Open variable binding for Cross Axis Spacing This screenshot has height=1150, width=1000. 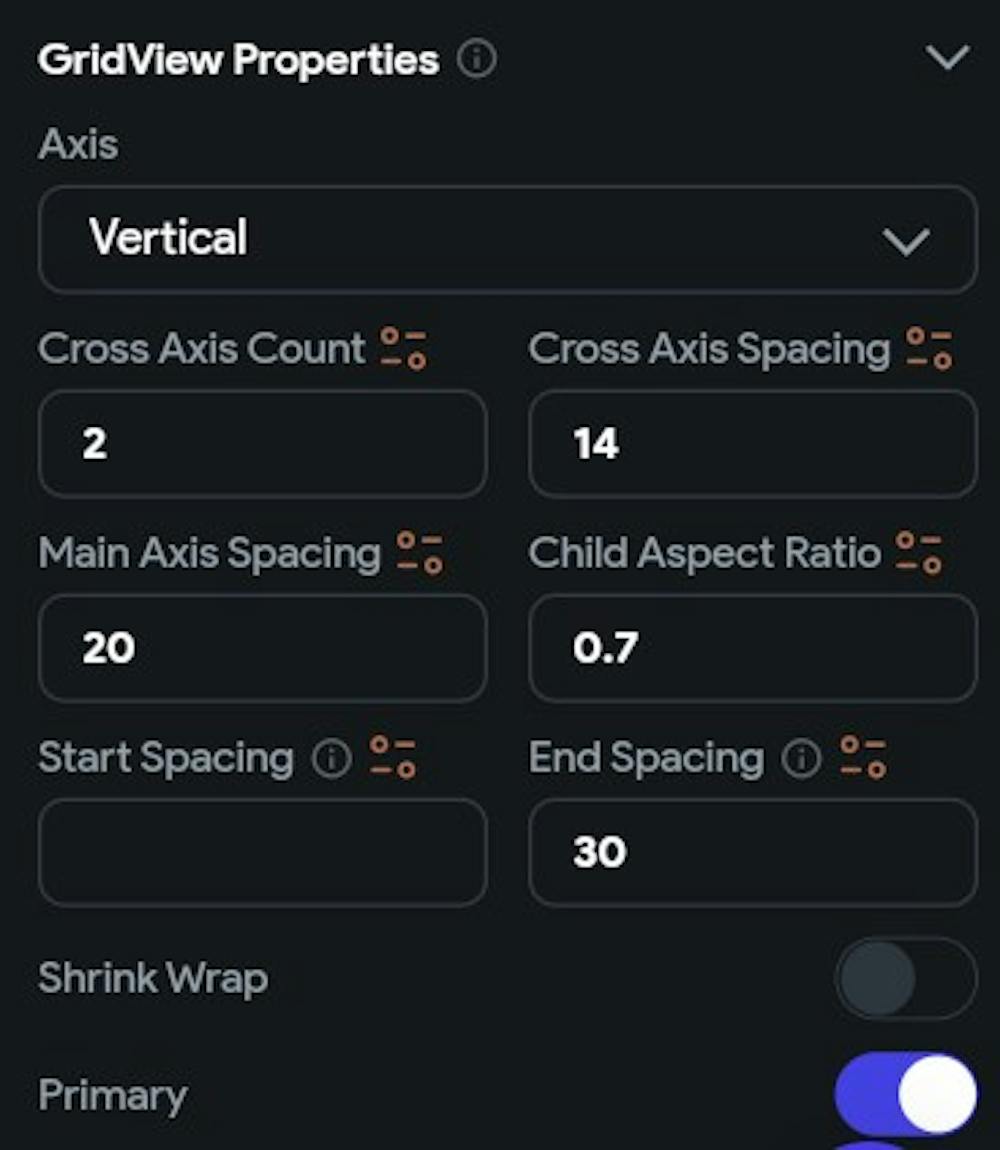point(929,349)
